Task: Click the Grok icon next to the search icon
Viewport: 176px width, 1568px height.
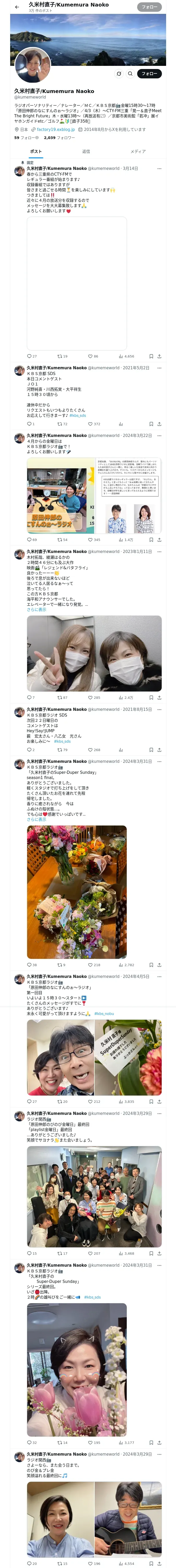Action: point(119,74)
